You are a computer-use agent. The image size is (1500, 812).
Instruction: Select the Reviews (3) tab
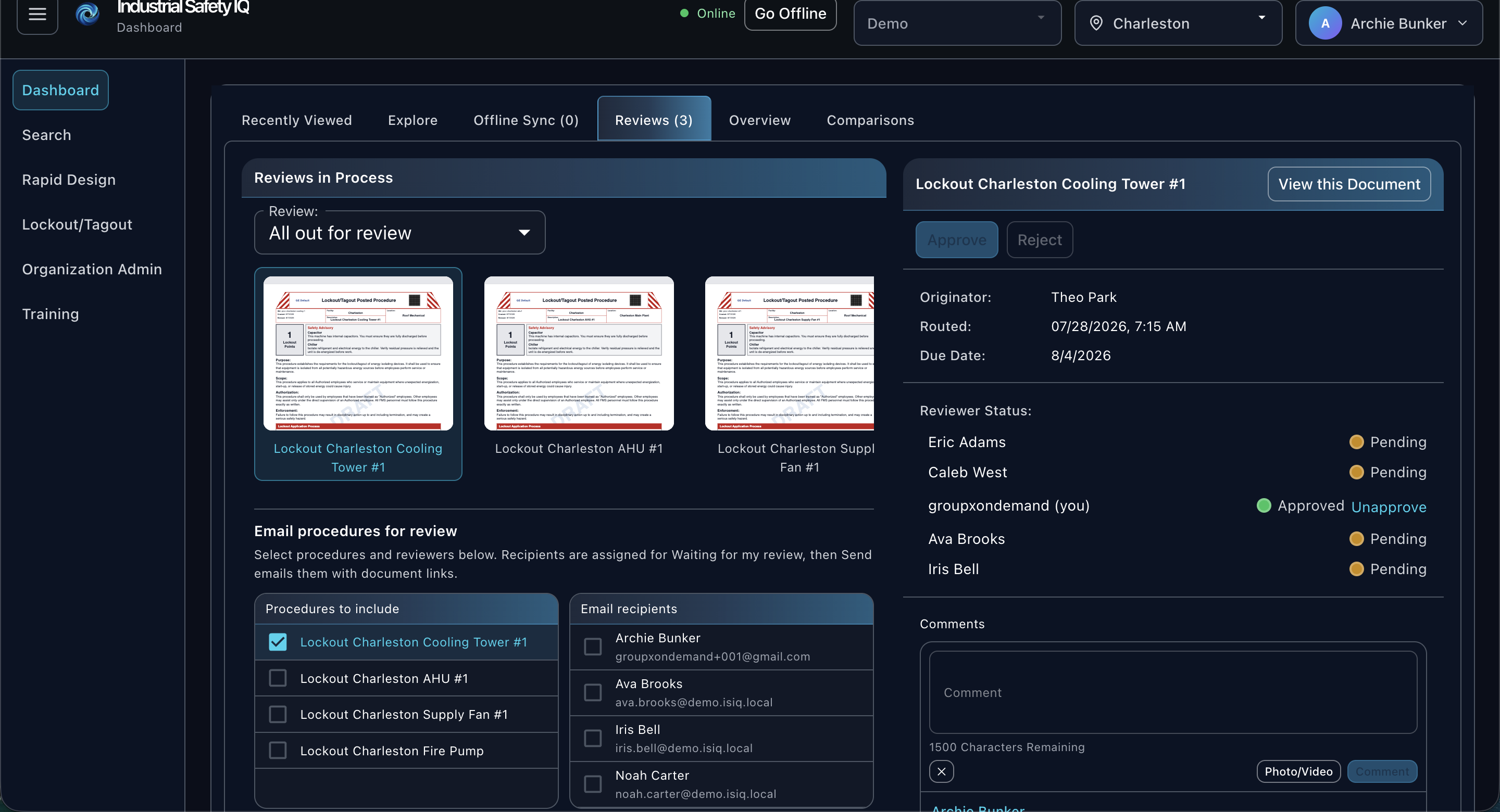click(x=654, y=120)
